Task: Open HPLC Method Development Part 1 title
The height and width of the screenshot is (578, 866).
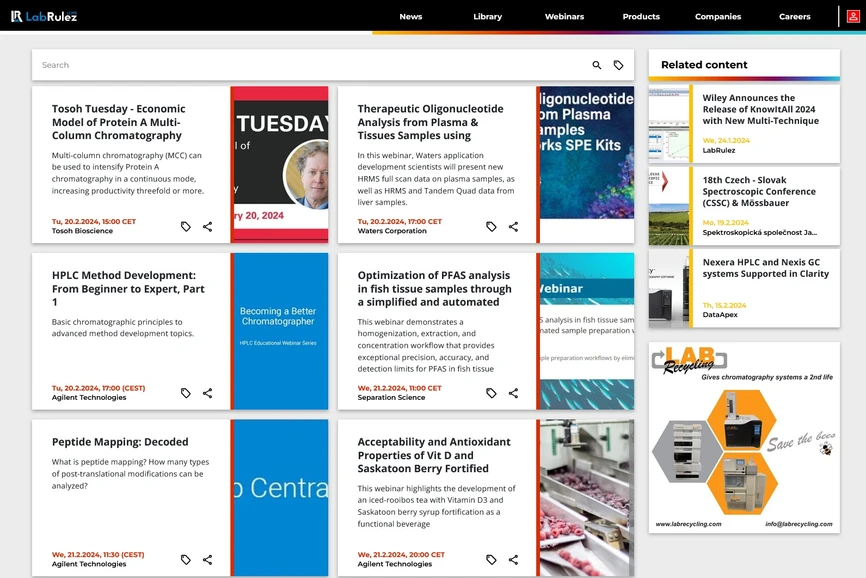Action: (128, 289)
